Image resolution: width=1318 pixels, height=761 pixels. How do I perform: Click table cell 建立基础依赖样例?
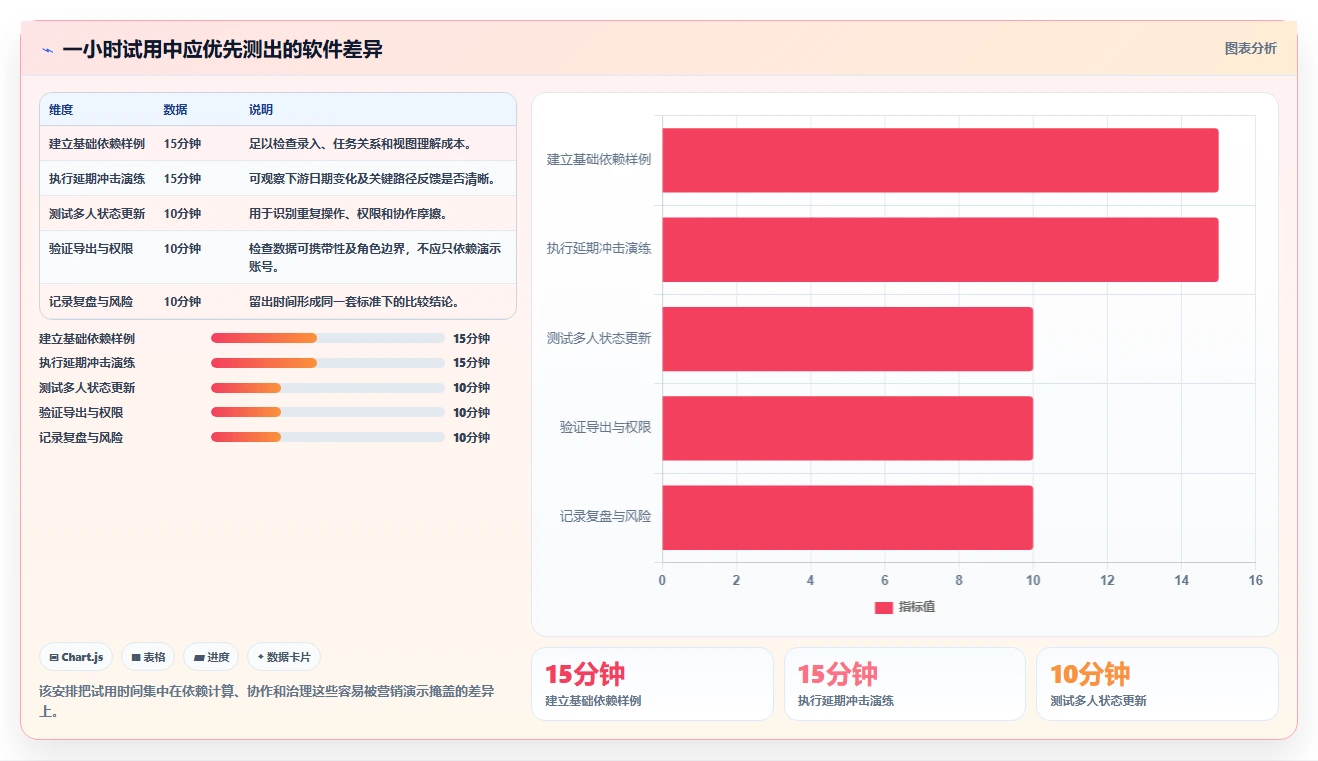pos(97,144)
